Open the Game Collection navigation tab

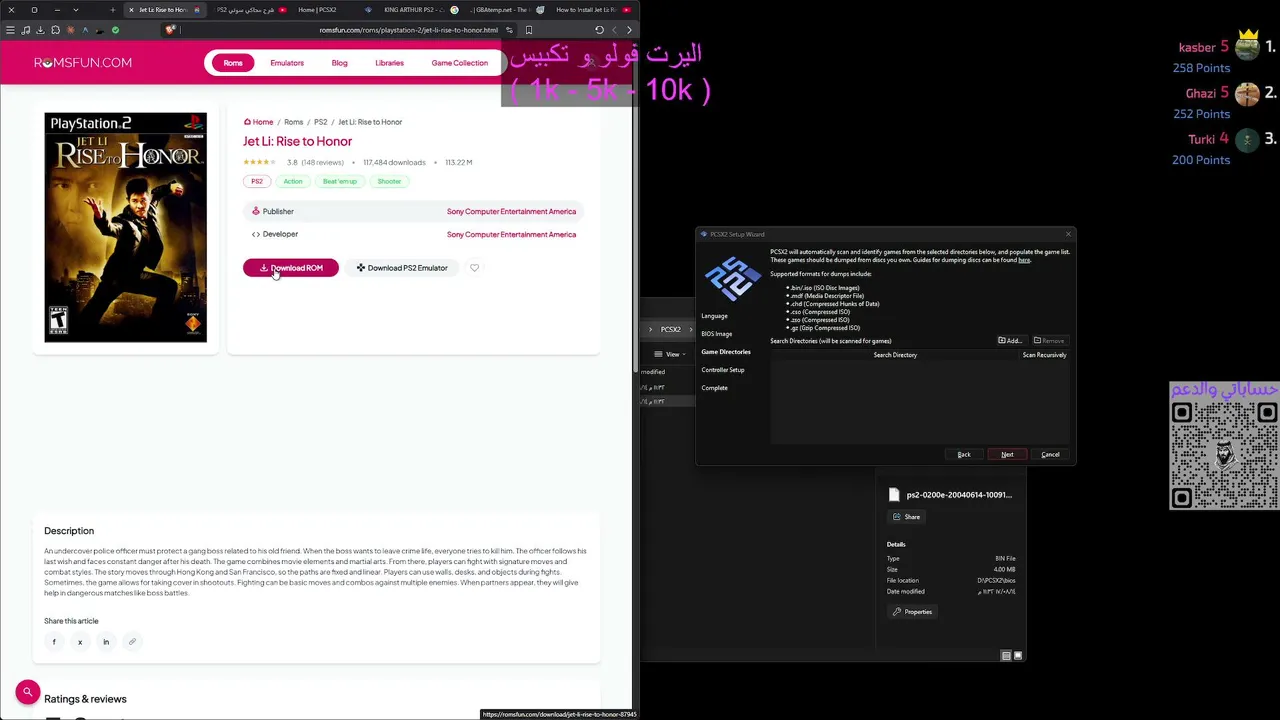point(460,63)
